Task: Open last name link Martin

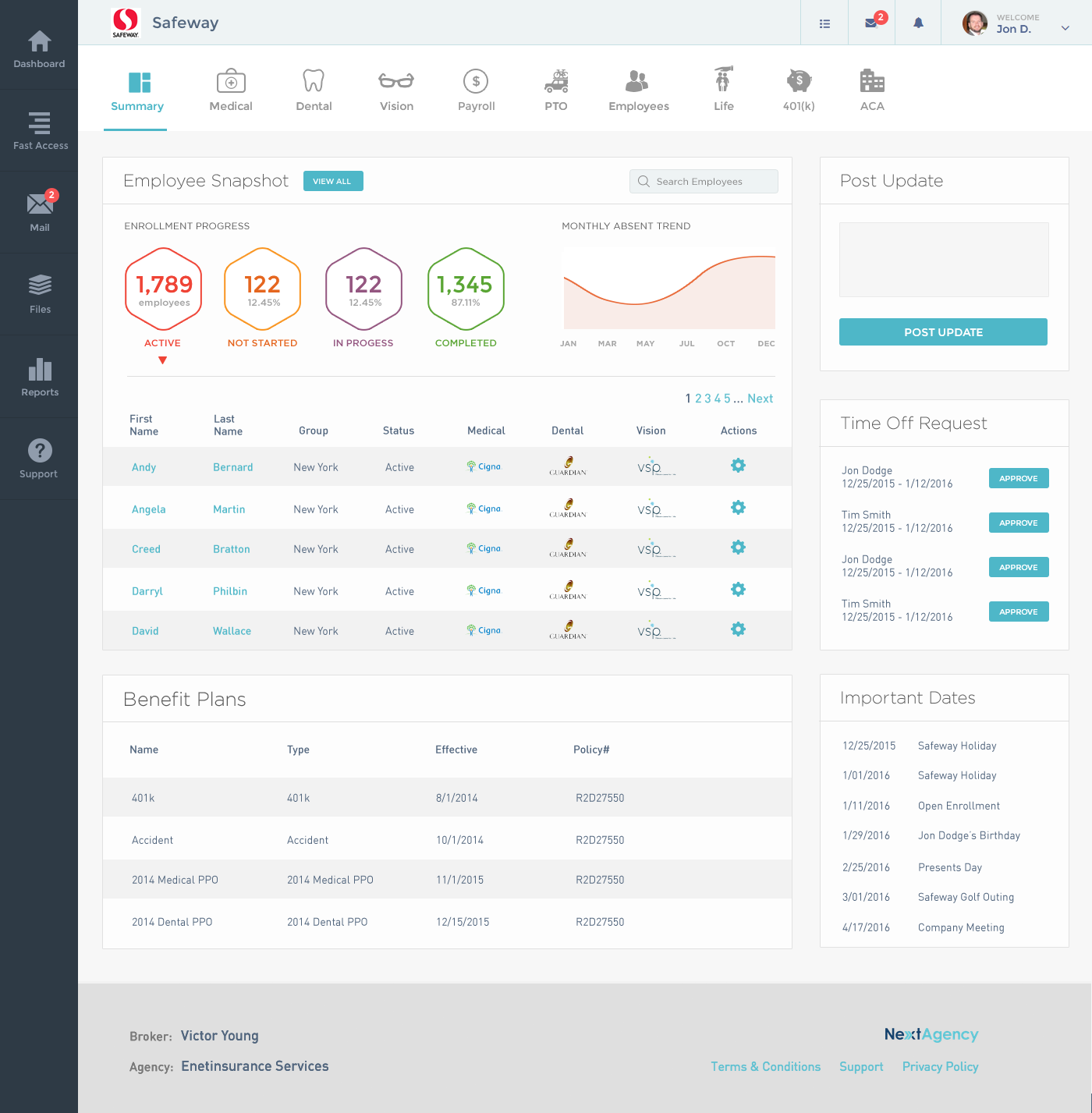Action: pyautogui.click(x=229, y=509)
